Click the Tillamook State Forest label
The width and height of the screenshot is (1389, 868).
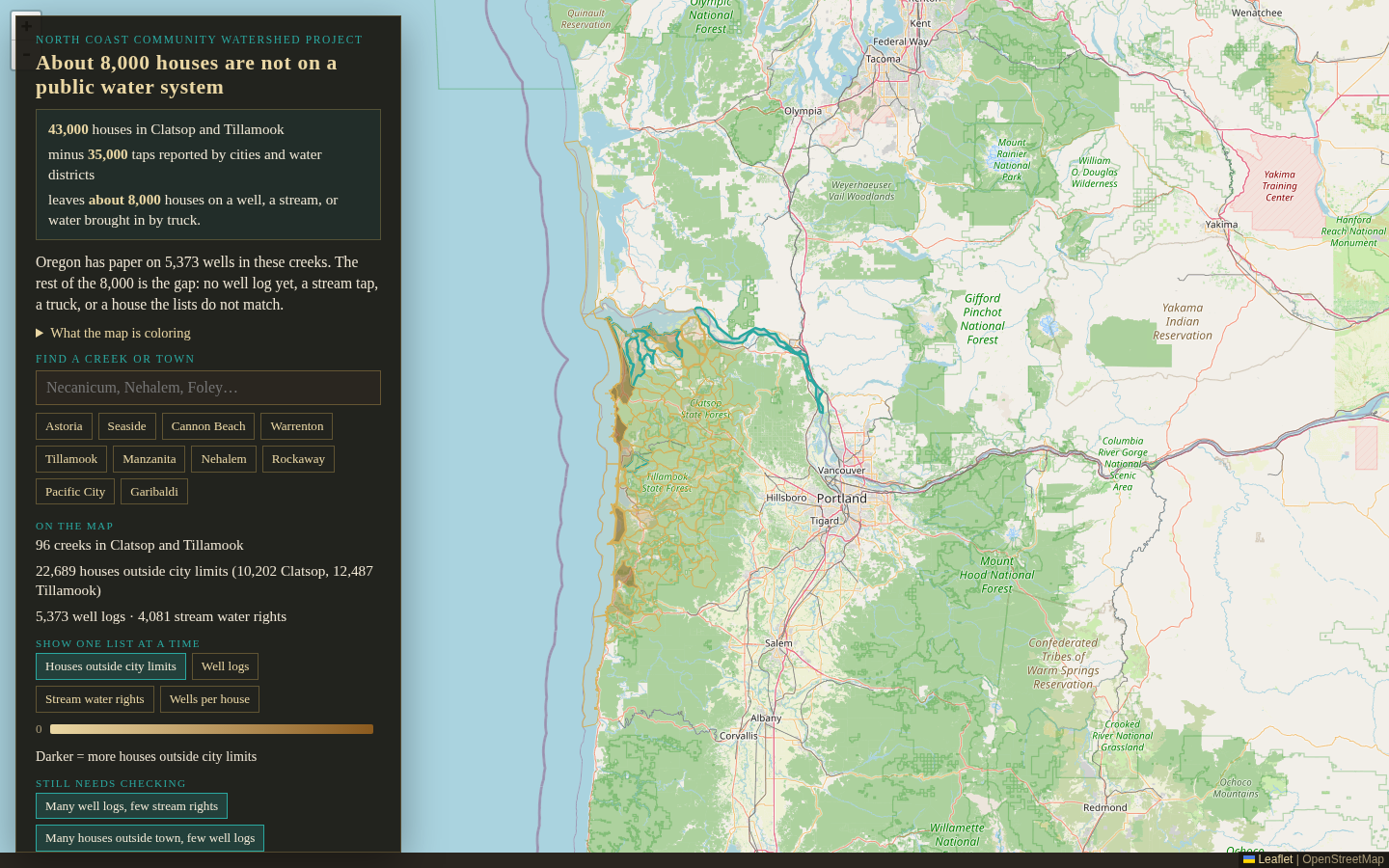click(x=667, y=482)
